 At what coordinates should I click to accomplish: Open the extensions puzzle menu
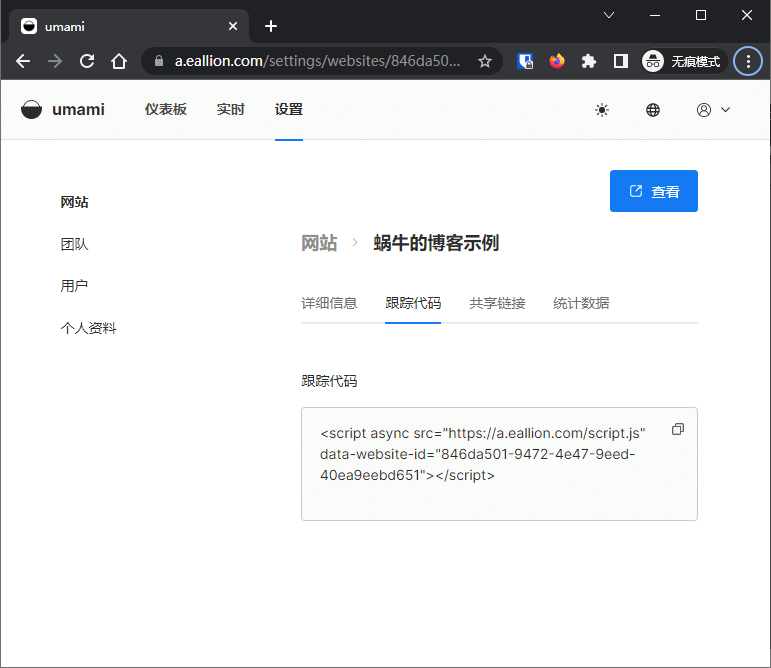tap(589, 61)
